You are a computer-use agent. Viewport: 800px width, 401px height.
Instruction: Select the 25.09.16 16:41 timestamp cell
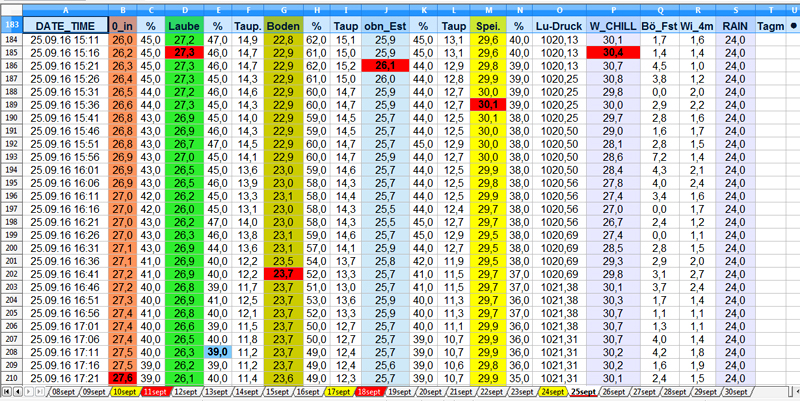click(65, 273)
